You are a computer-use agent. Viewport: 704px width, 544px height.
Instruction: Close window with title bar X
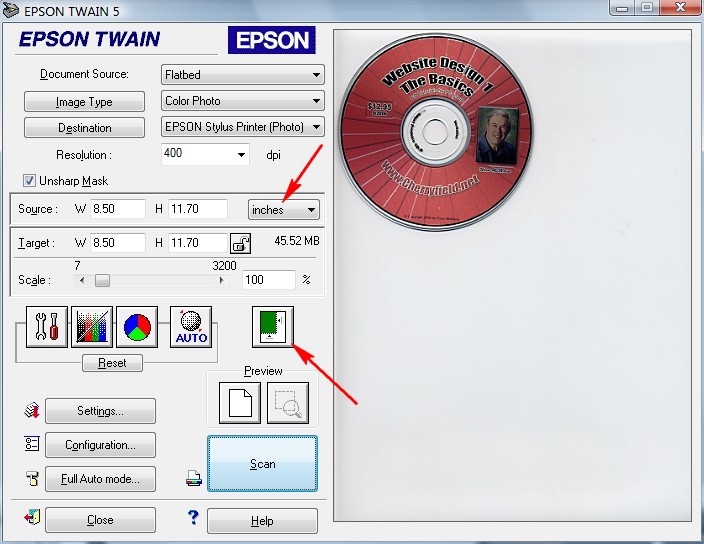680,8
